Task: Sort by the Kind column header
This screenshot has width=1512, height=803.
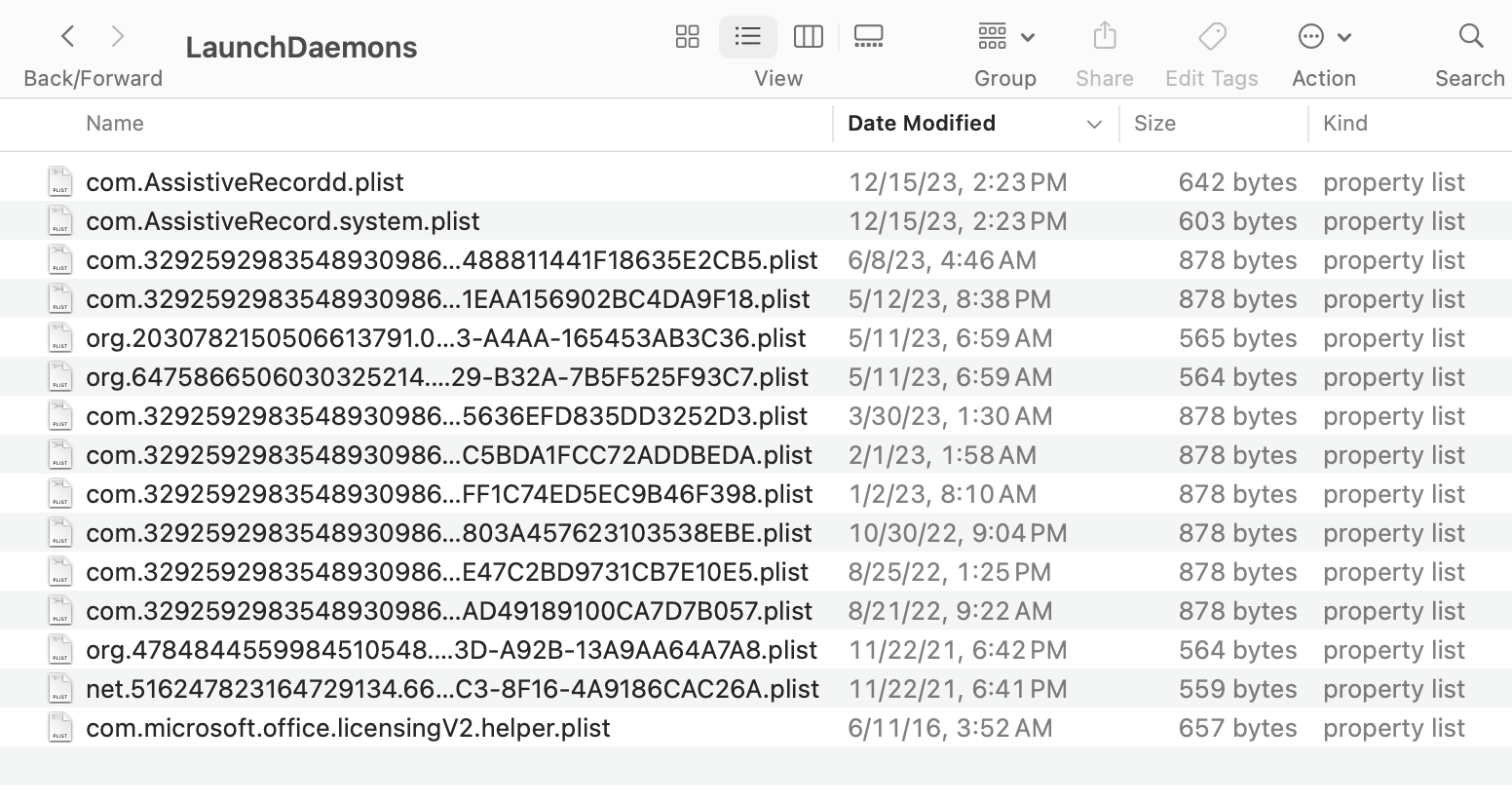Action: click(1345, 124)
